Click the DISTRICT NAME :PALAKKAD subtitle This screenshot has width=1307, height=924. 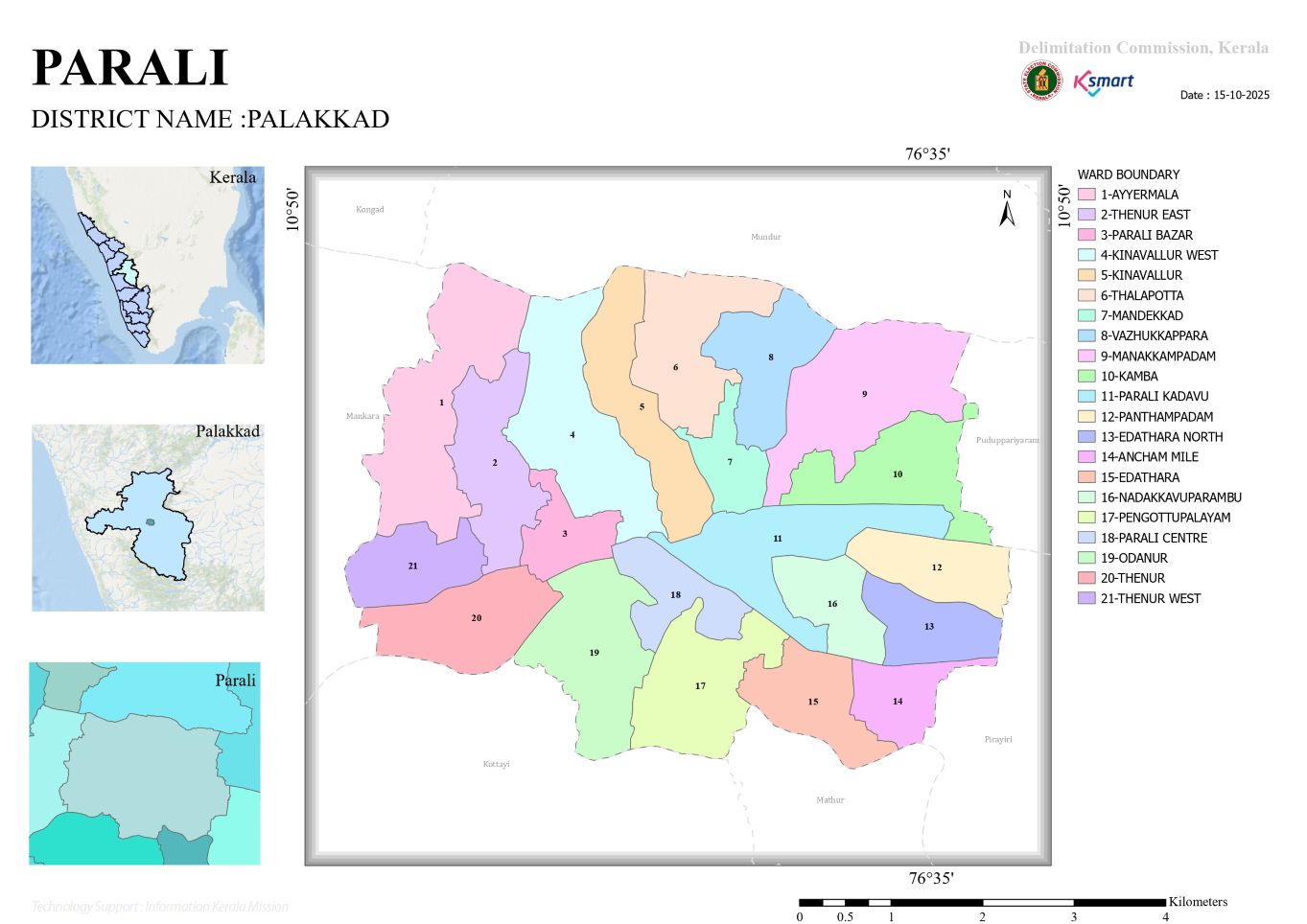coord(210,119)
